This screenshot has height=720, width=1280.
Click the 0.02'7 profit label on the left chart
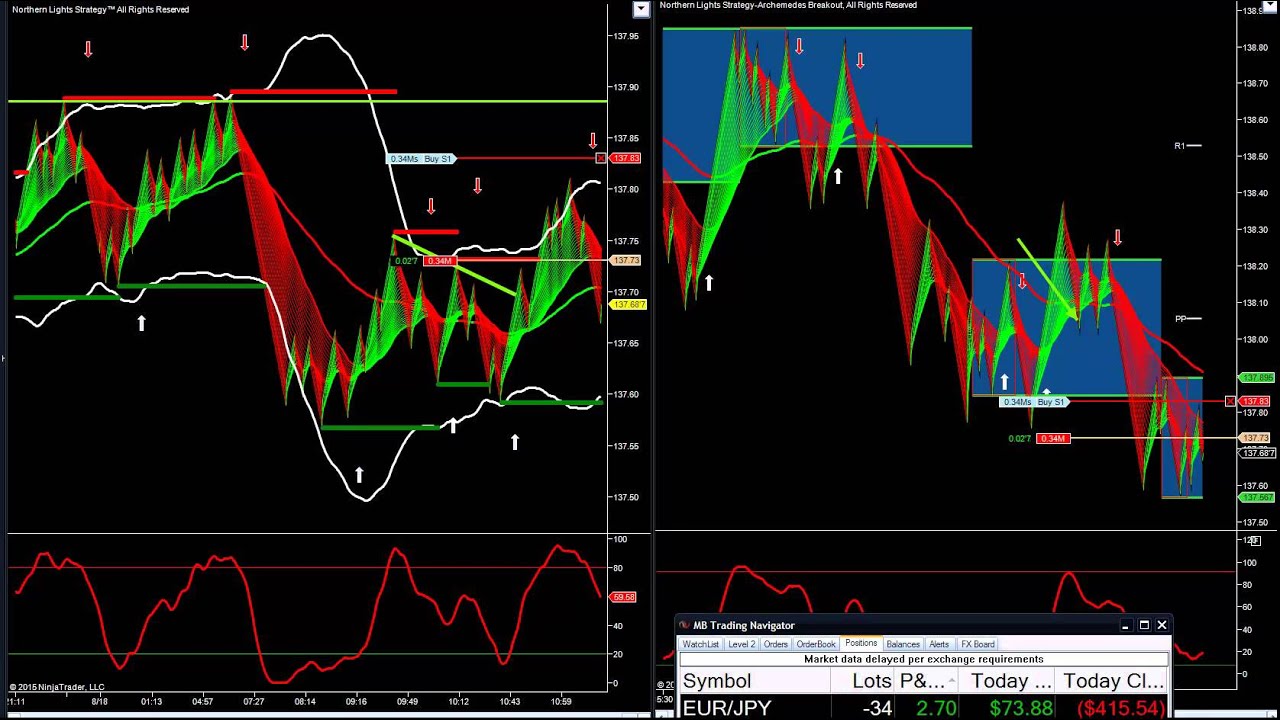(x=406, y=261)
